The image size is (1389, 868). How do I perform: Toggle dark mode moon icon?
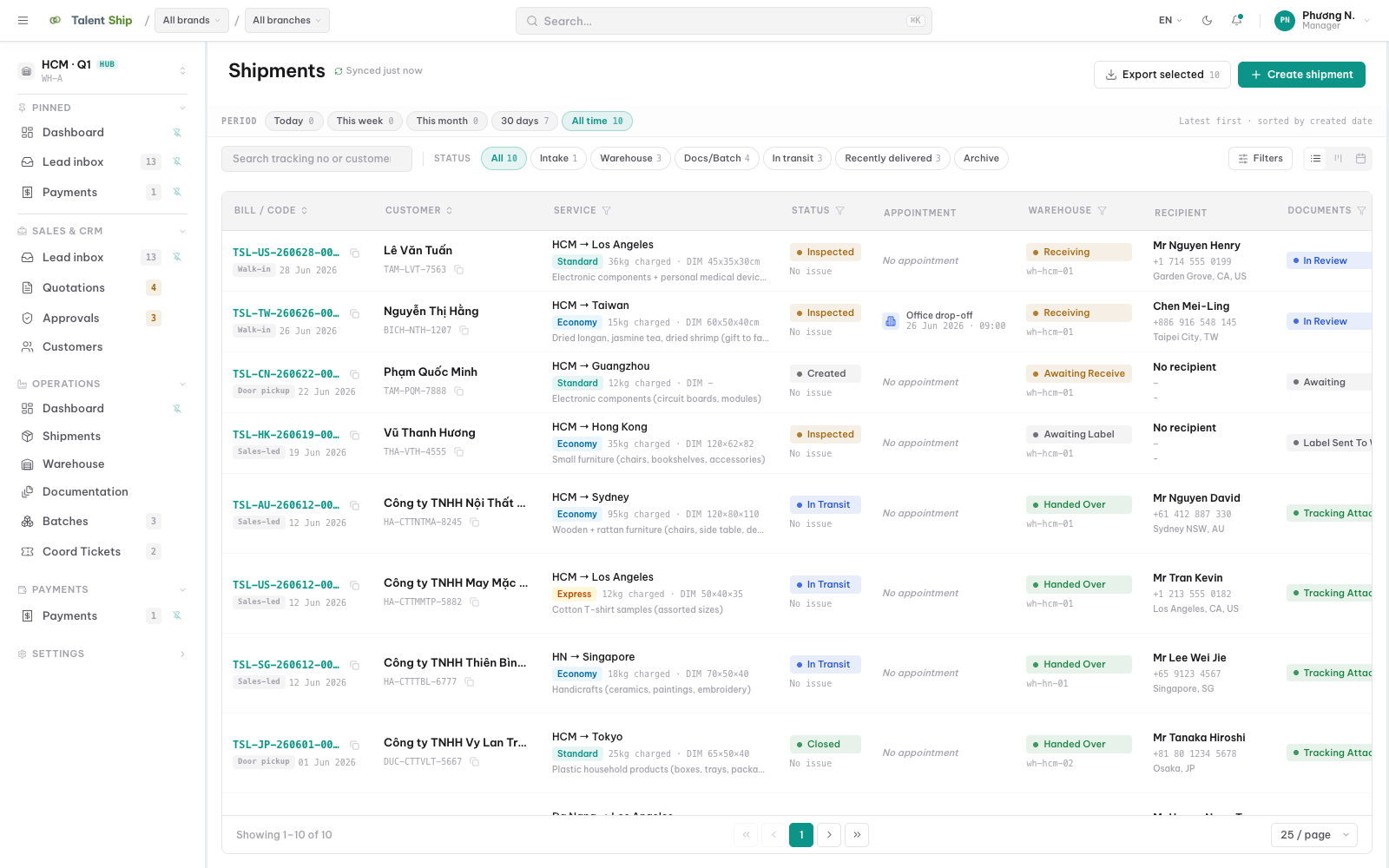[x=1207, y=21]
